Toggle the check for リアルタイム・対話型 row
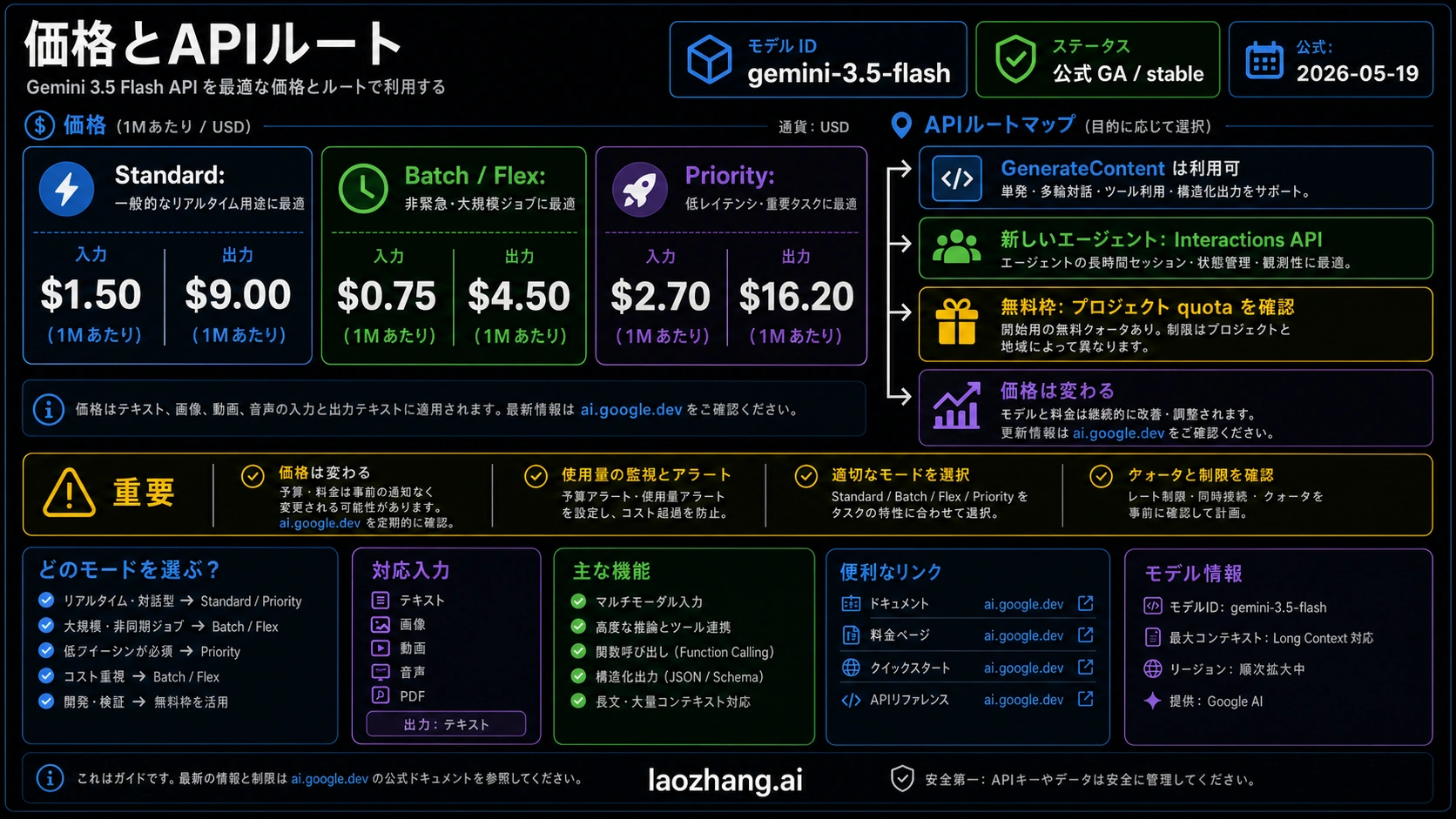The width and height of the screenshot is (1456, 819). [46, 600]
